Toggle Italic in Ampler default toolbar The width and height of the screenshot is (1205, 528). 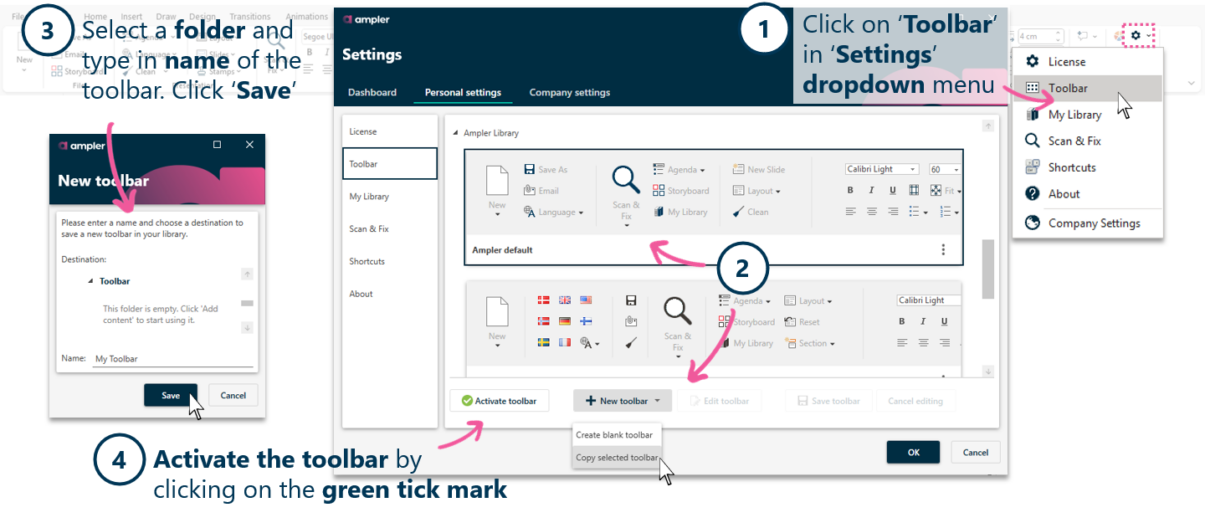point(872,190)
